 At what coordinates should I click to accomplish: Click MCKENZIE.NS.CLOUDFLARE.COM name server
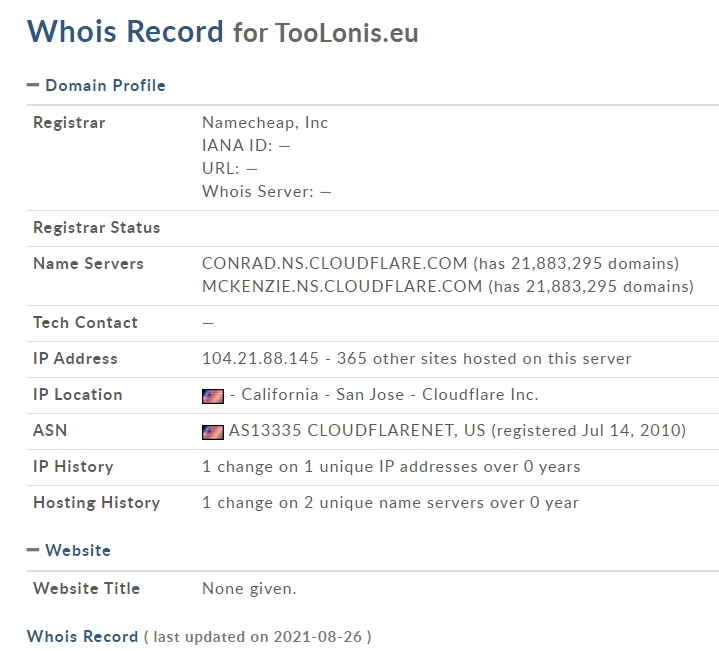coord(342,286)
